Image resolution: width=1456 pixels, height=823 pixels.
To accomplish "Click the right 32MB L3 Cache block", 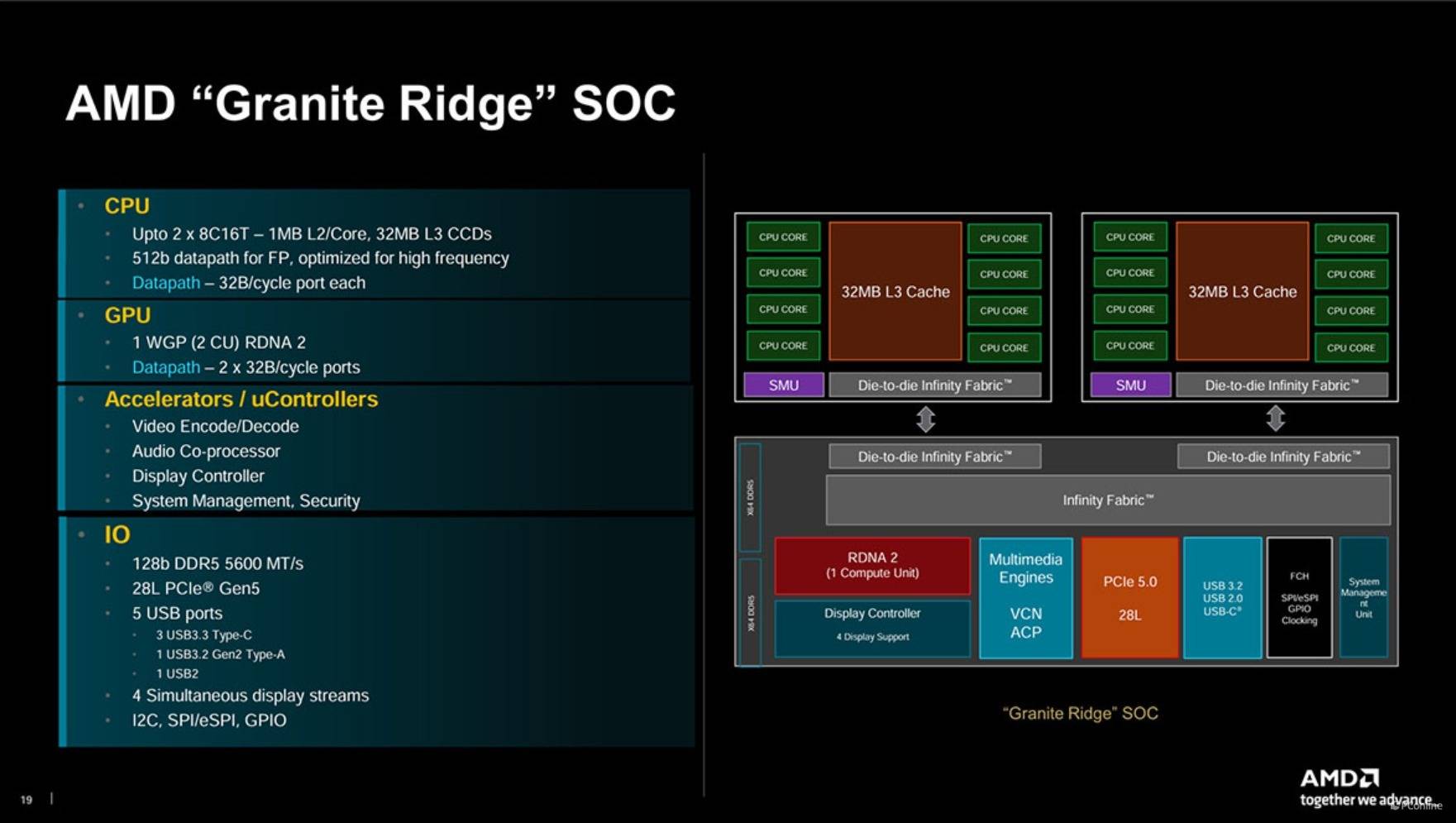I will point(1242,291).
